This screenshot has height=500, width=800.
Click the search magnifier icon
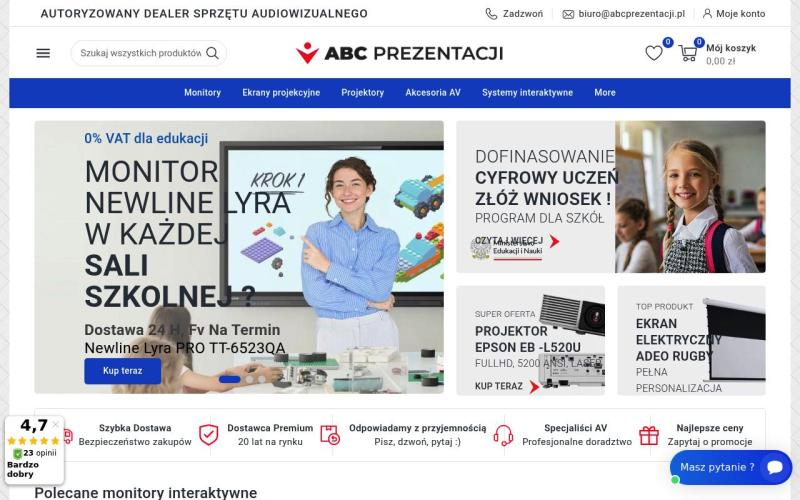coord(212,53)
